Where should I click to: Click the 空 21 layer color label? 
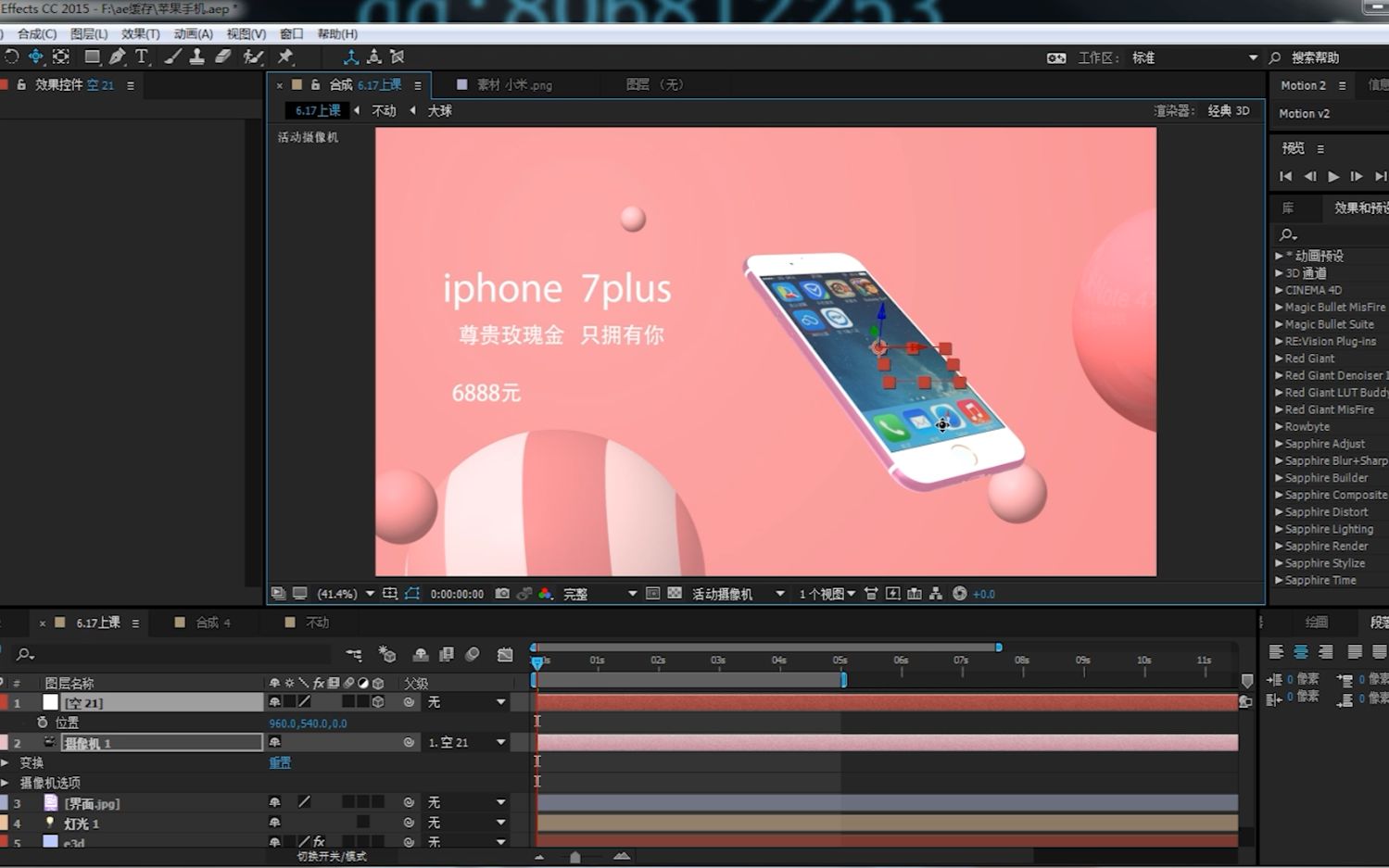click(x=5, y=702)
